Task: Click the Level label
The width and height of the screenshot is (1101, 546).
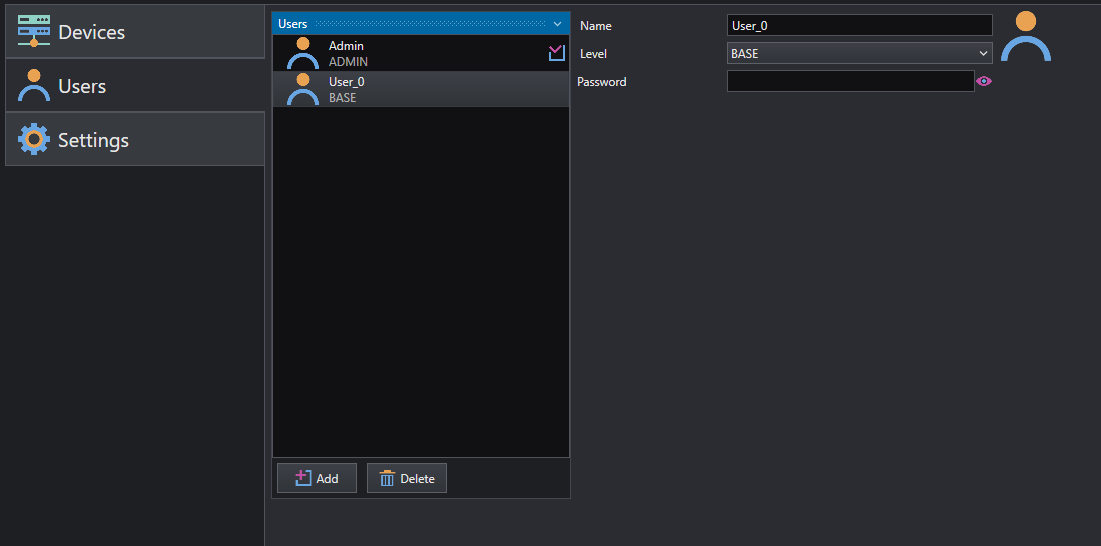Action: pos(593,53)
